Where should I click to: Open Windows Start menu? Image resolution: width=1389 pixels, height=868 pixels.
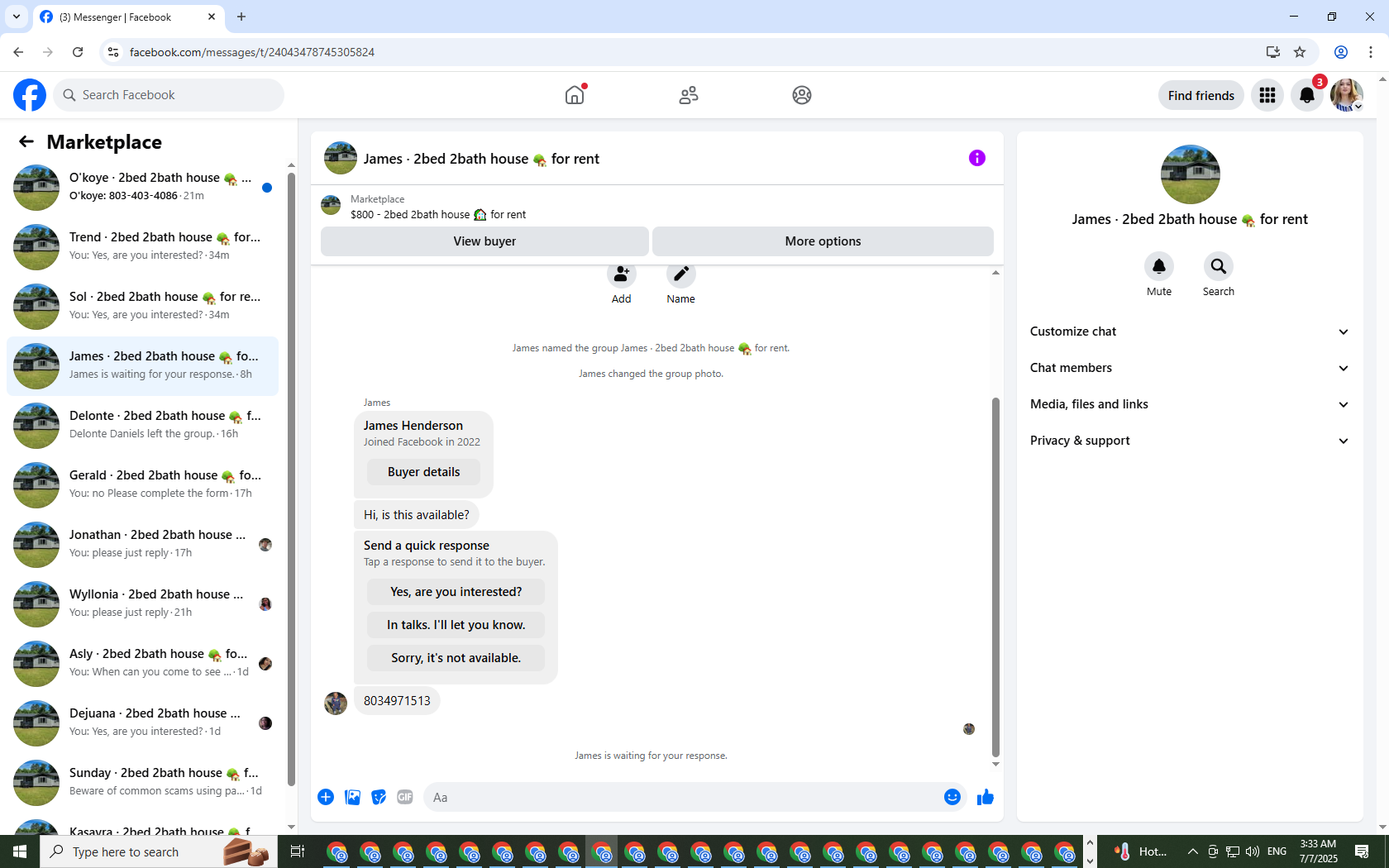point(20,851)
